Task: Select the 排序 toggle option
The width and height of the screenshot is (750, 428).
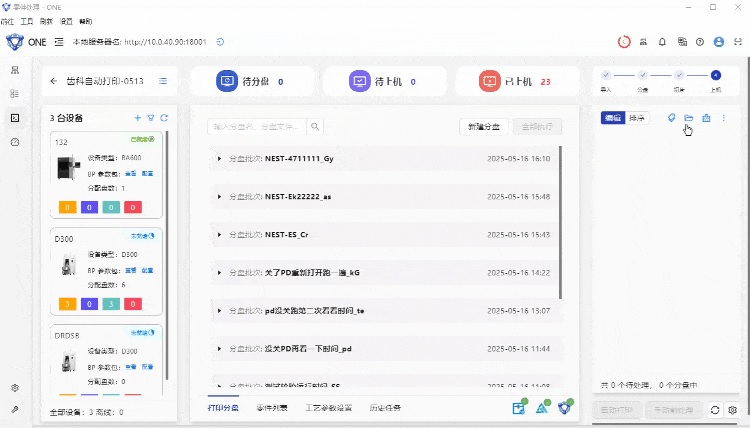Action: (x=637, y=118)
